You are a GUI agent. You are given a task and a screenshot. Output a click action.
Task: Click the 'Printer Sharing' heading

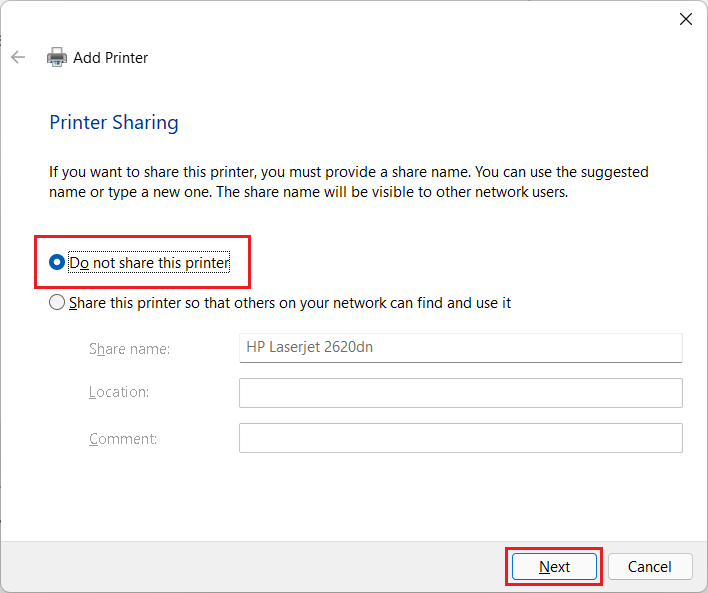[114, 123]
